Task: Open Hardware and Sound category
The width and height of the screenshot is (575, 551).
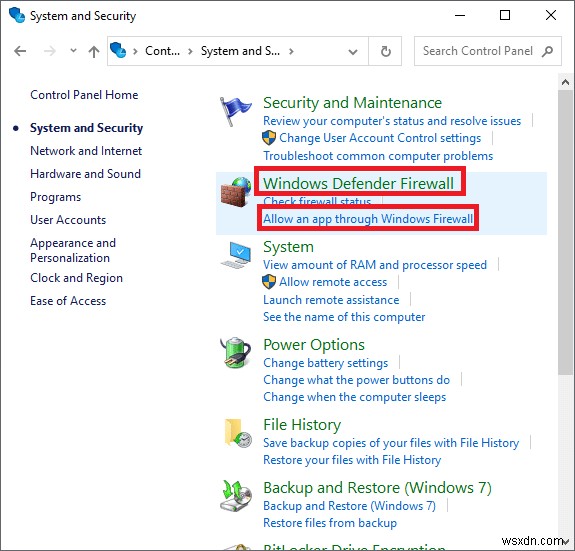Action: click(85, 174)
